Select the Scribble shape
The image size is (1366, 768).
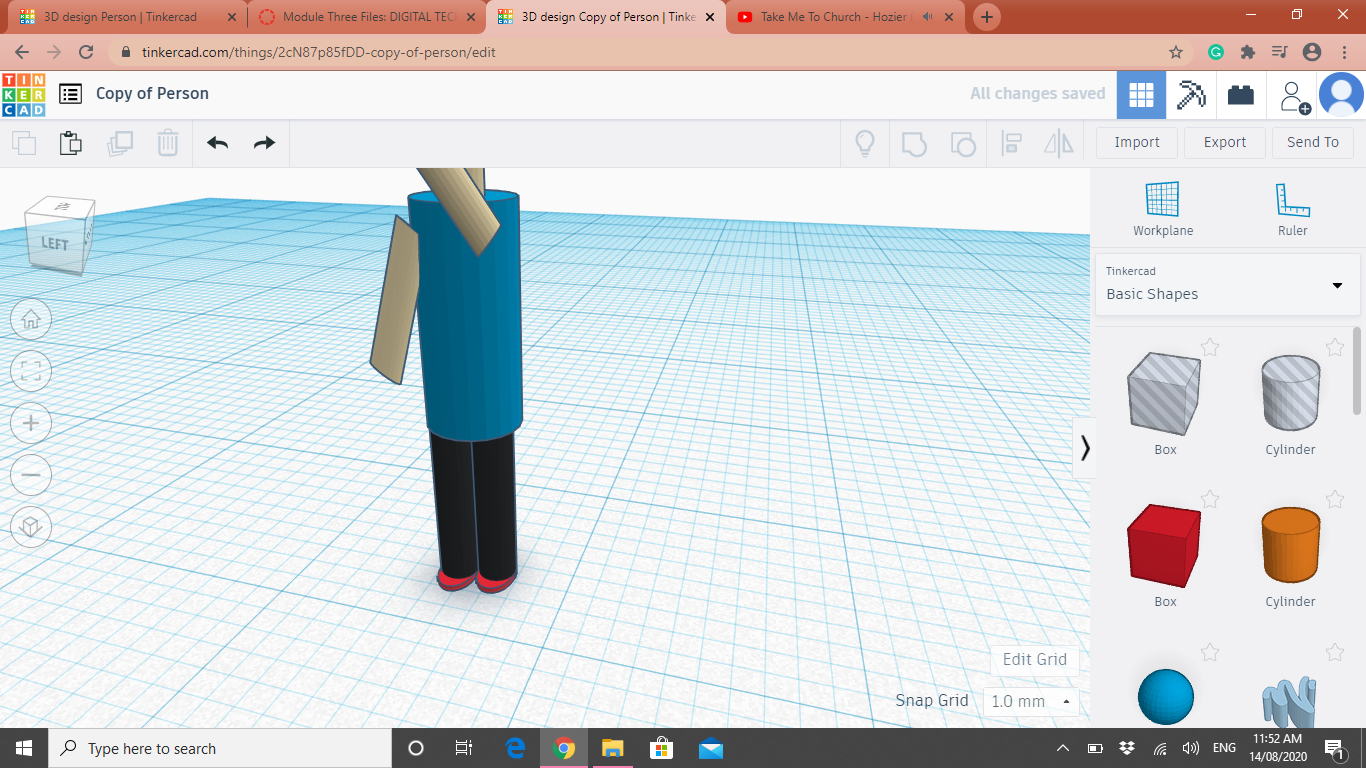pyautogui.click(x=1290, y=702)
